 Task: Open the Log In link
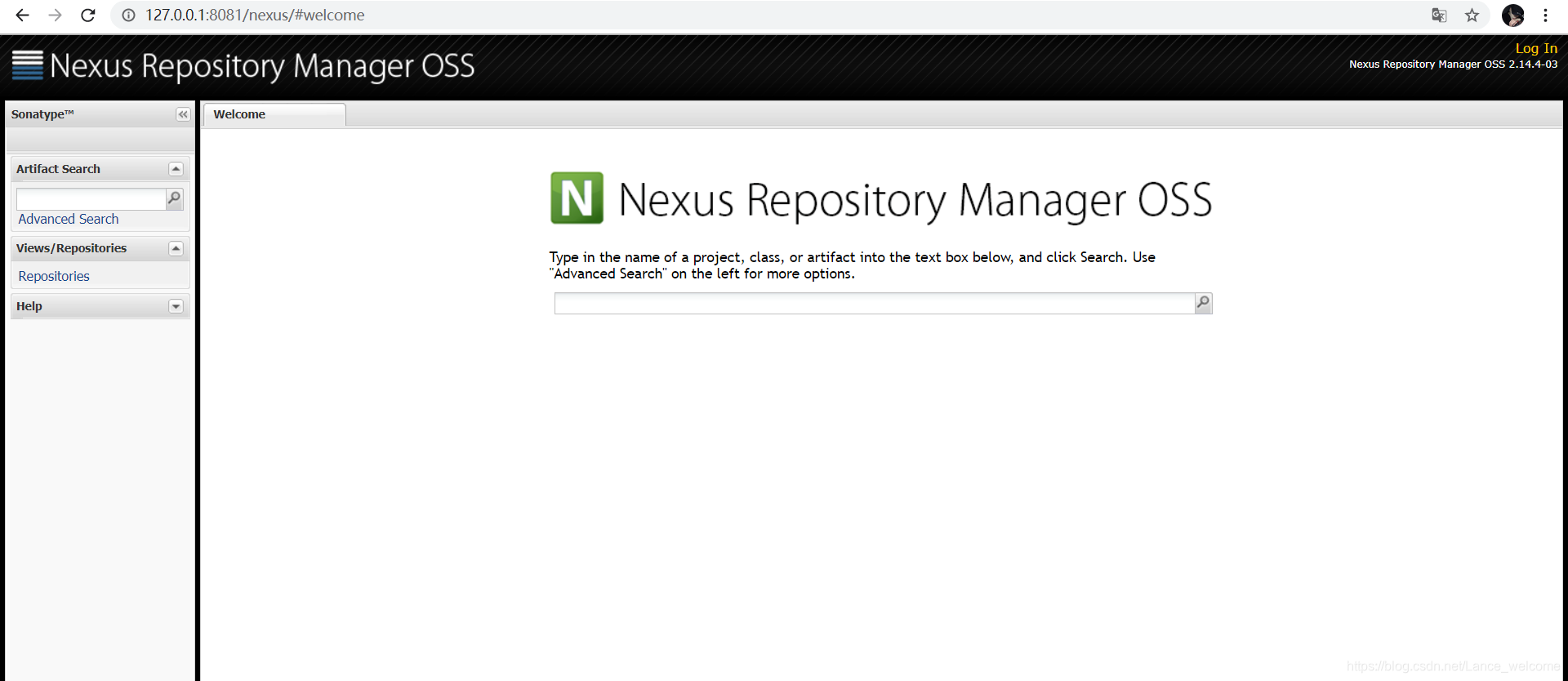pos(1536,48)
